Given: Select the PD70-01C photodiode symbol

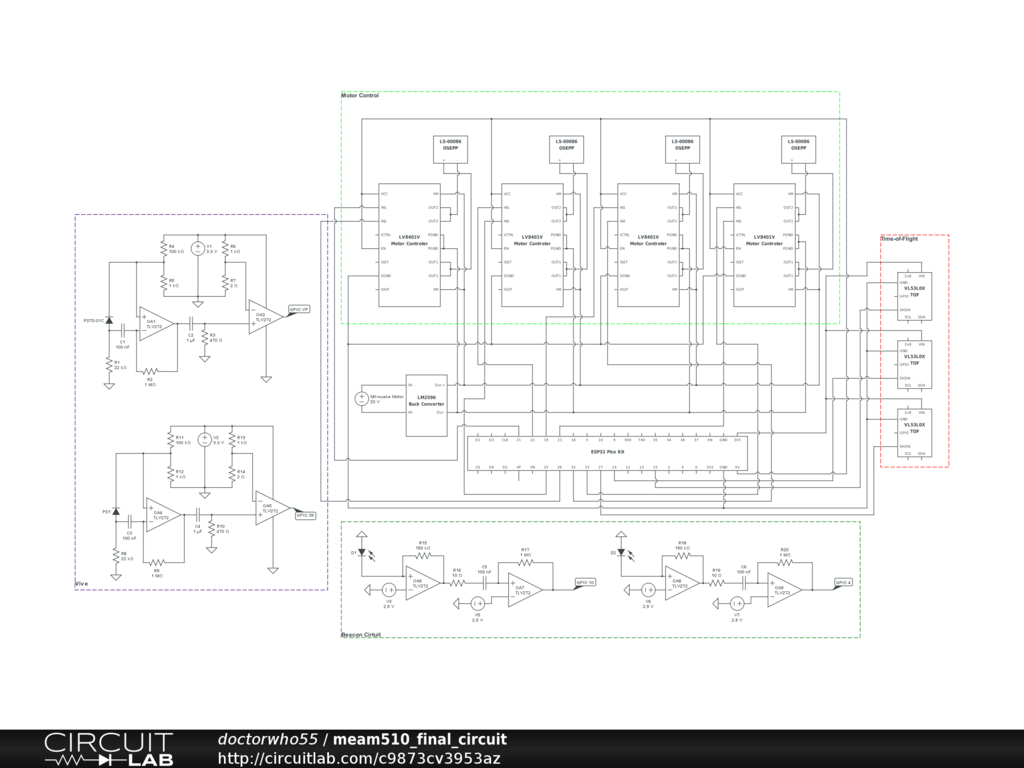Looking at the screenshot, I should [x=109, y=322].
